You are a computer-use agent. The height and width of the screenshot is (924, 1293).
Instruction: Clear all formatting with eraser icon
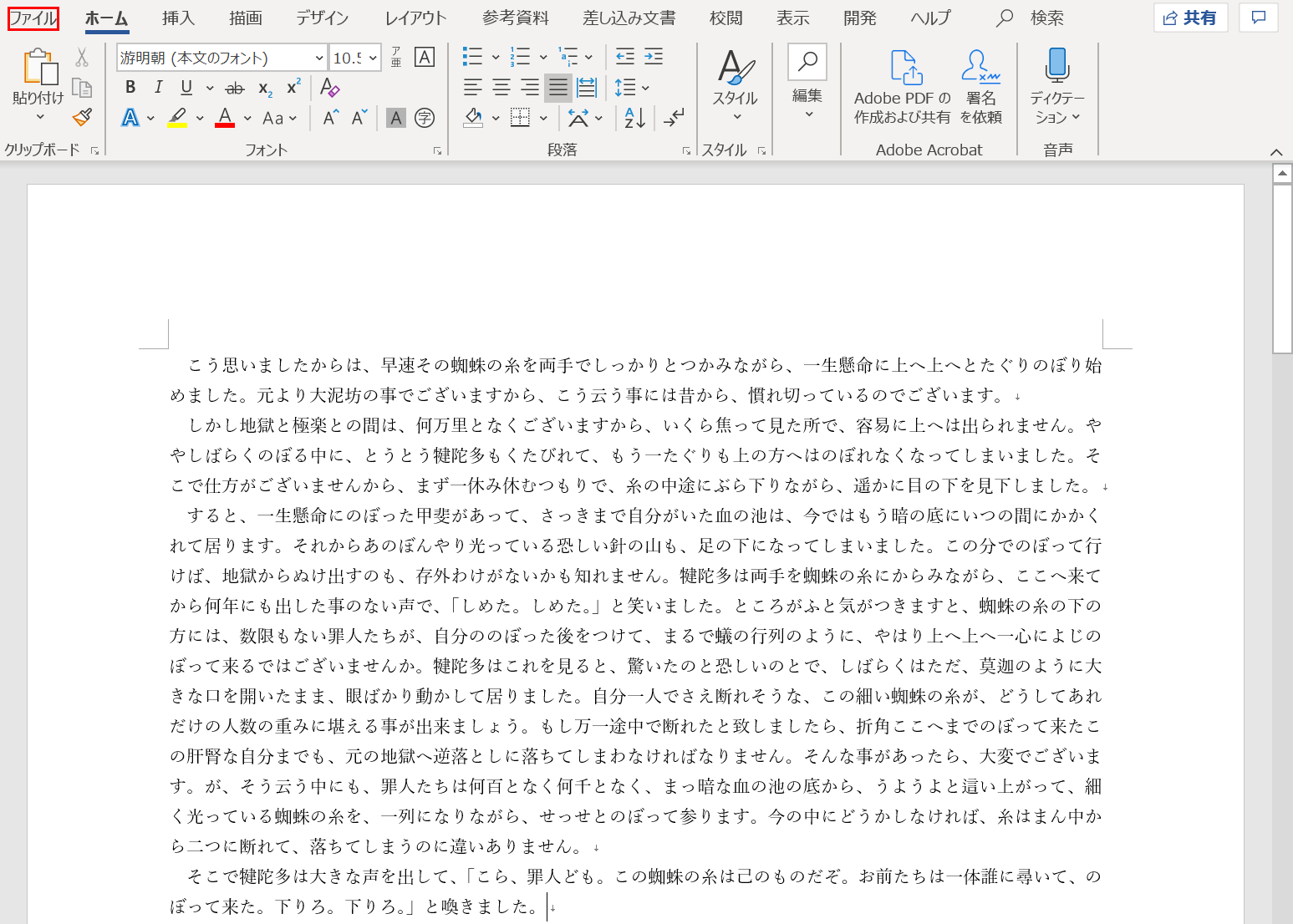(x=329, y=88)
